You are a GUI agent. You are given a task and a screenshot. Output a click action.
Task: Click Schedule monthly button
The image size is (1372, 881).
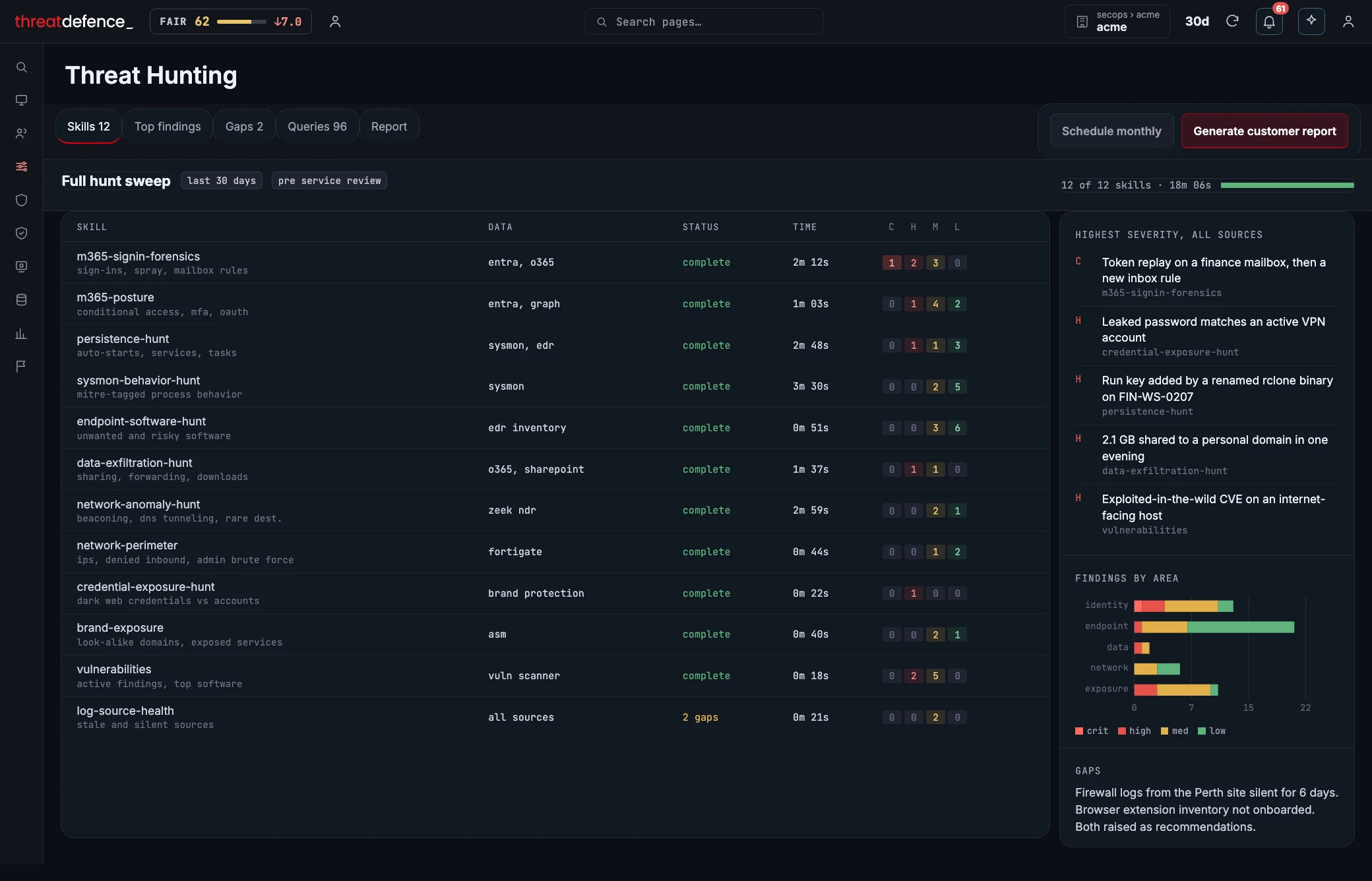pos(1111,131)
